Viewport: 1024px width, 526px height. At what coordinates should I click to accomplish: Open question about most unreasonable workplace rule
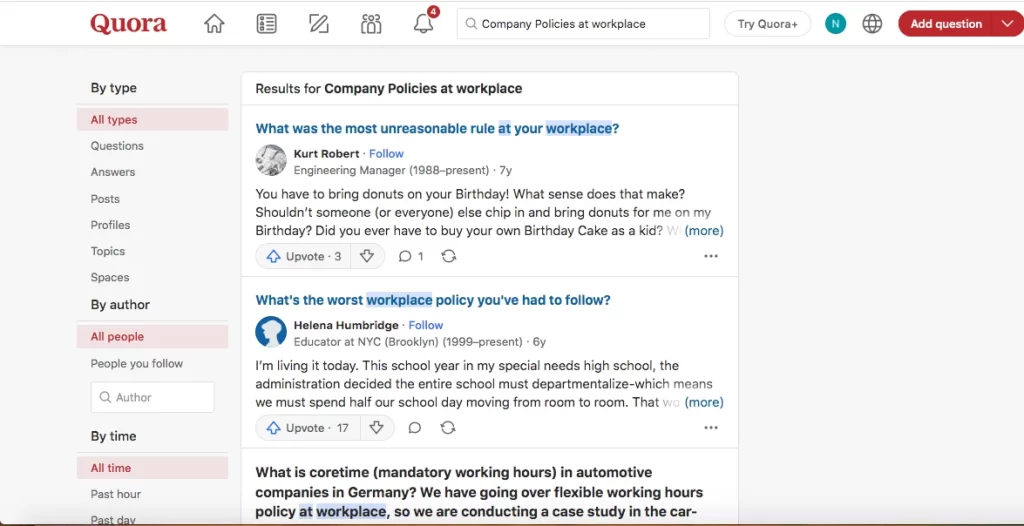[437, 129]
